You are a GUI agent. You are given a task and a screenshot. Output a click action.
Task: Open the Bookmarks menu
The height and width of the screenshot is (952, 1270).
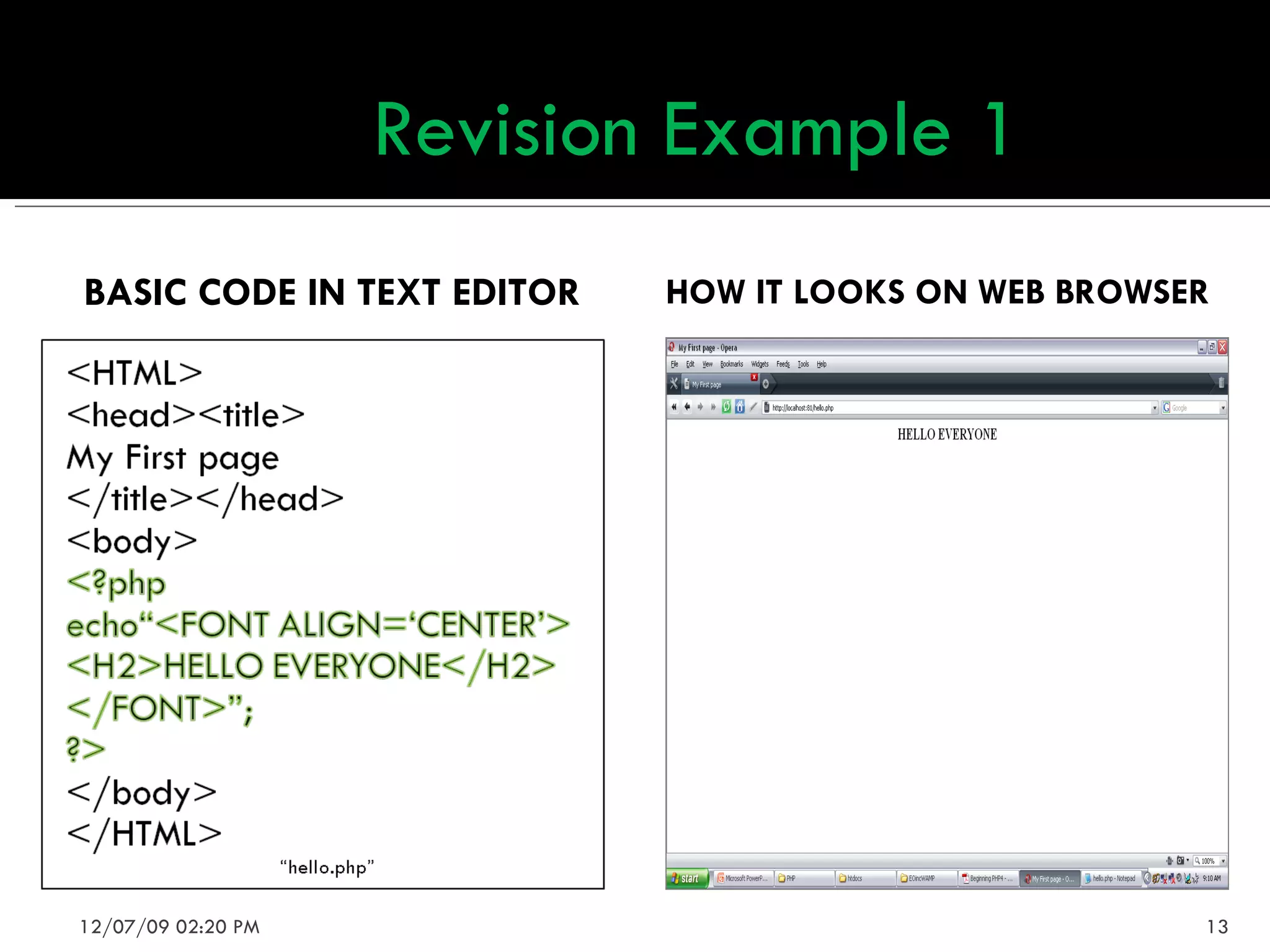pos(732,364)
